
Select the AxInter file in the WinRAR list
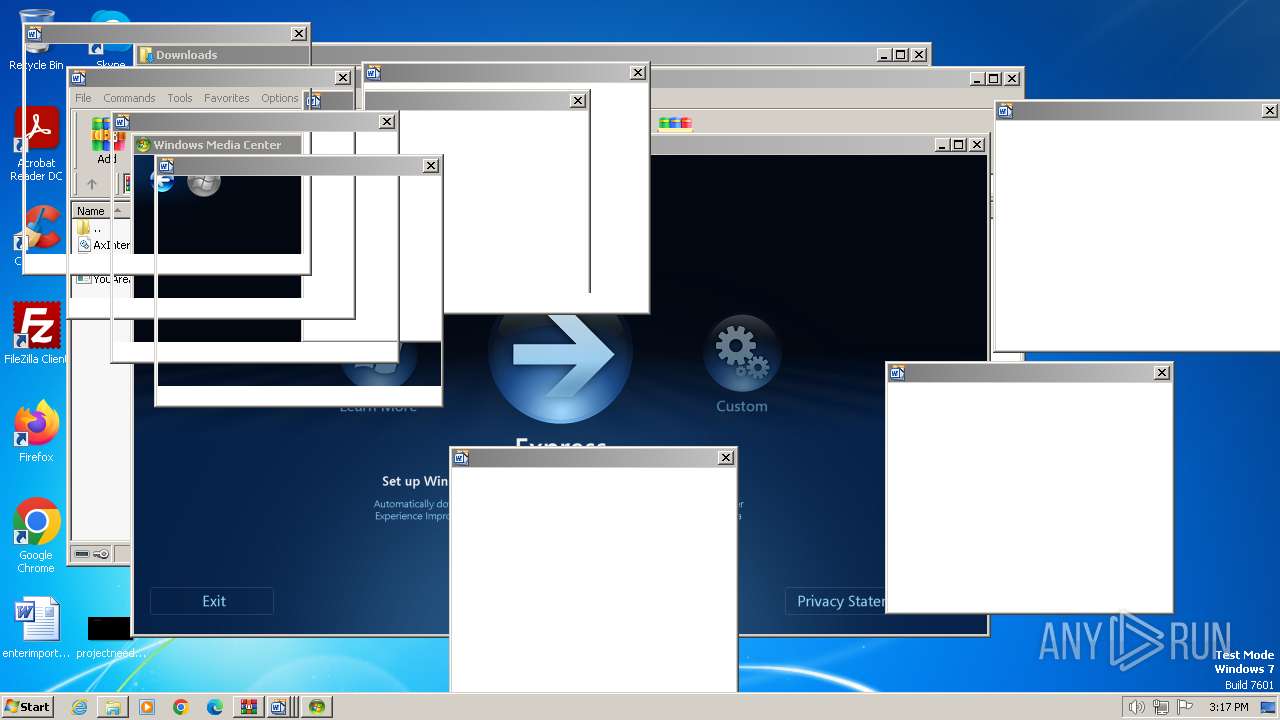pyautogui.click(x=104, y=245)
